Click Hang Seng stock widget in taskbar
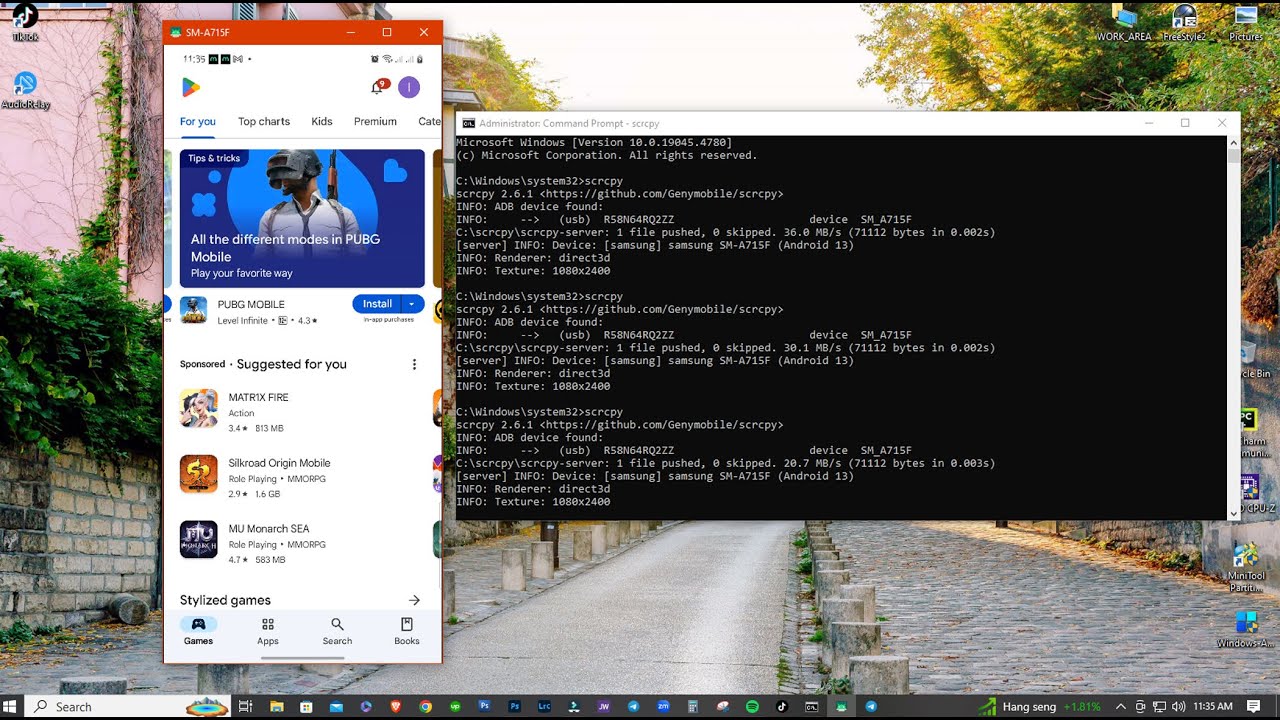Screen dimensions: 1280x720 click(1039, 706)
